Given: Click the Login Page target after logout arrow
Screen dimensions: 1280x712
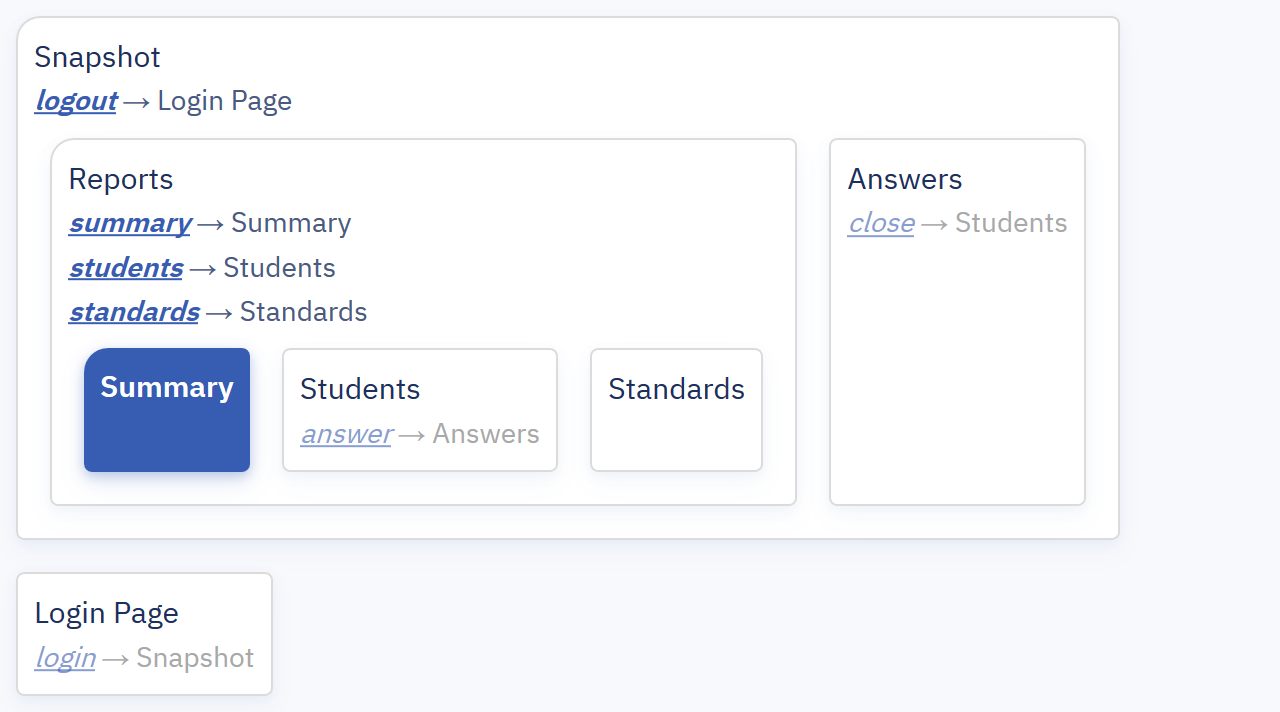Looking at the screenshot, I should [x=225, y=101].
